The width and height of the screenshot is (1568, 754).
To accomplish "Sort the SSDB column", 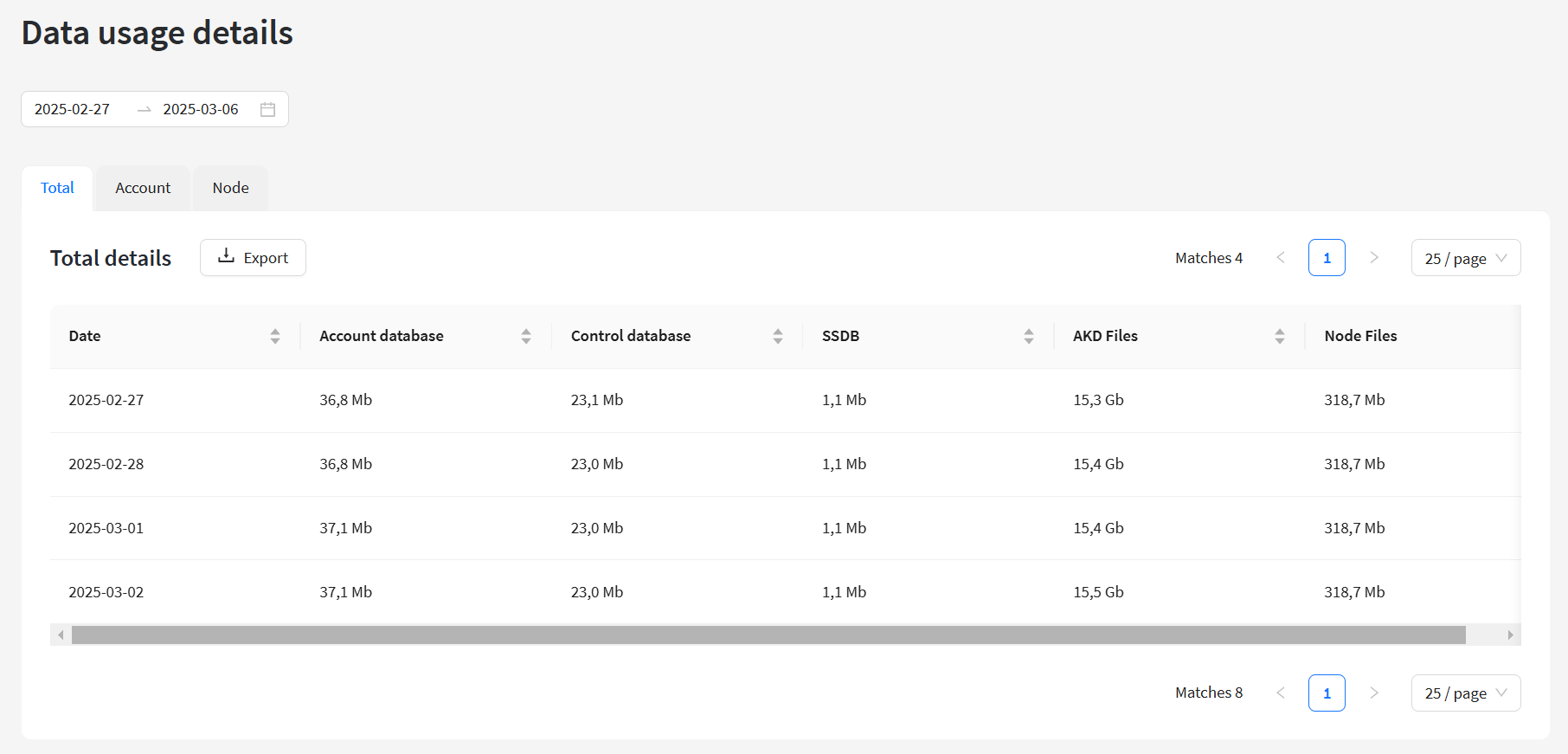I will click(x=1029, y=337).
